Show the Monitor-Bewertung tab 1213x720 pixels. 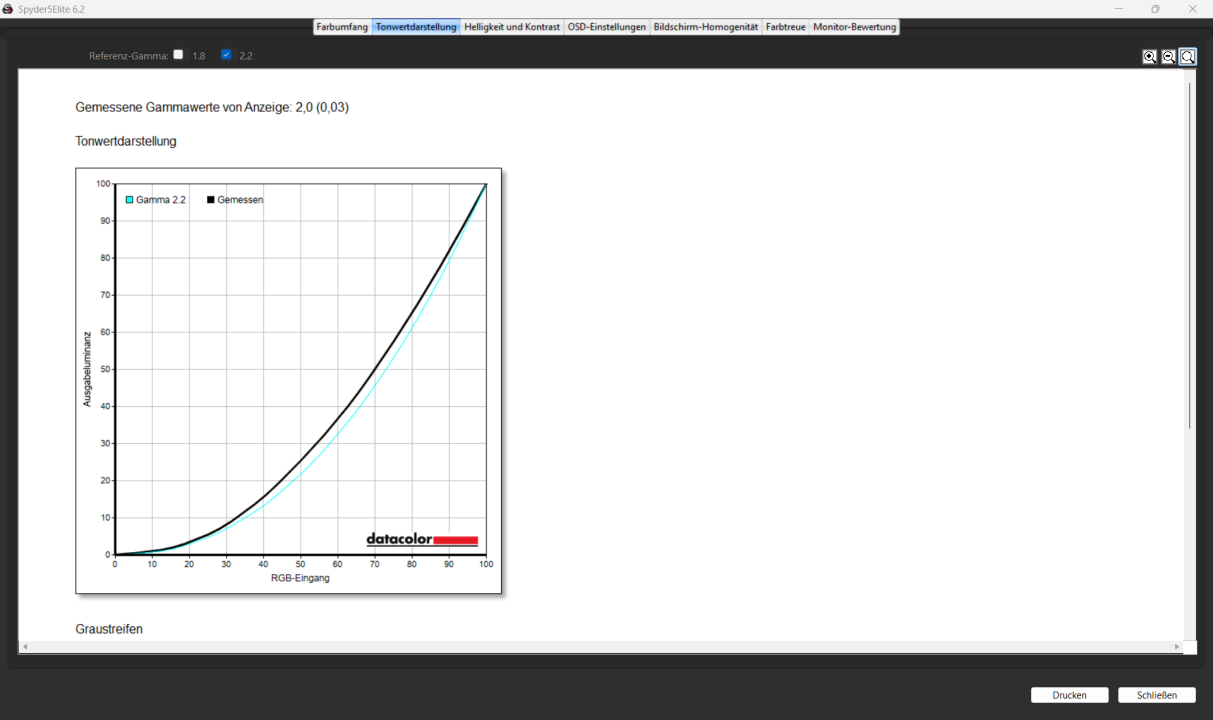pos(854,27)
